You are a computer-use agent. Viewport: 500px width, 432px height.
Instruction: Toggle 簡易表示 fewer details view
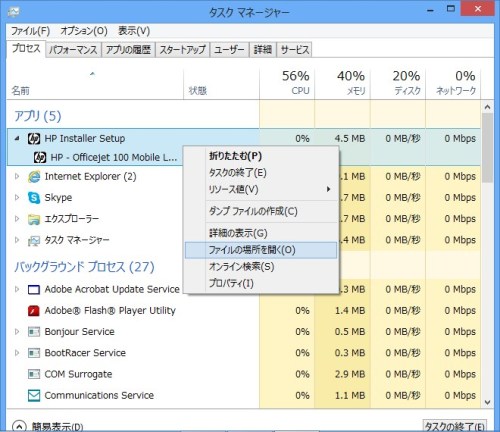click(x=47, y=427)
